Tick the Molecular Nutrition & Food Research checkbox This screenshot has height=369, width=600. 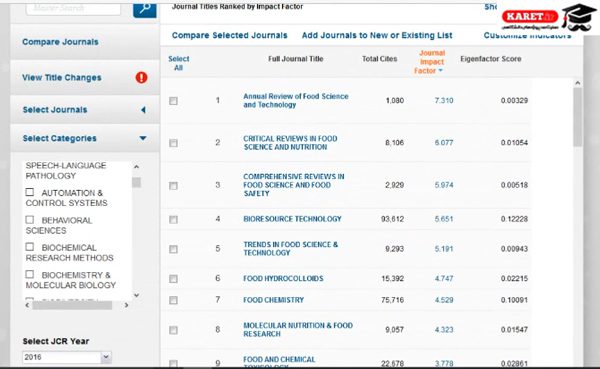(173, 330)
